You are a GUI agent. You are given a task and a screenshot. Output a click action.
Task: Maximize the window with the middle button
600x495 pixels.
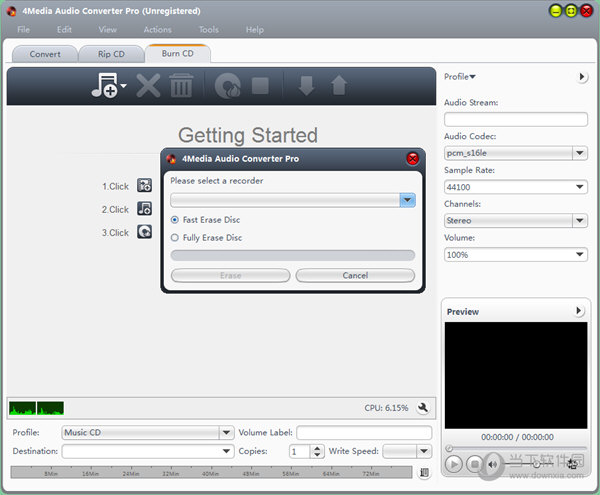pyautogui.click(x=571, y=11)
